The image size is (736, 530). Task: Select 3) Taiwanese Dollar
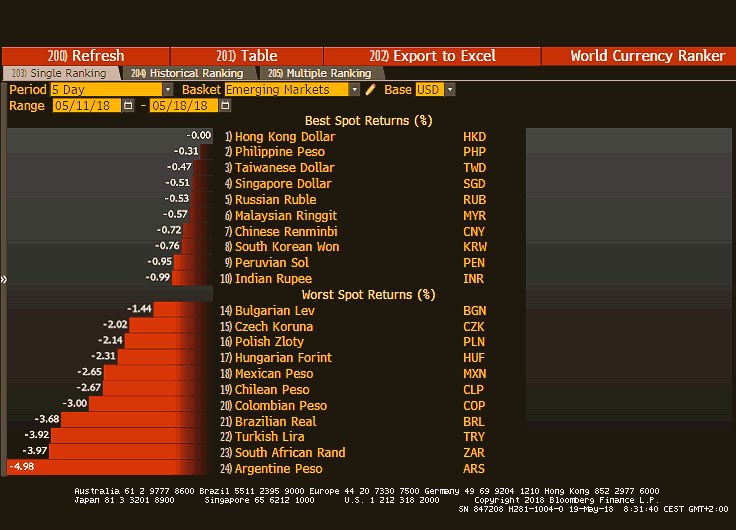(x=280, y=168)
